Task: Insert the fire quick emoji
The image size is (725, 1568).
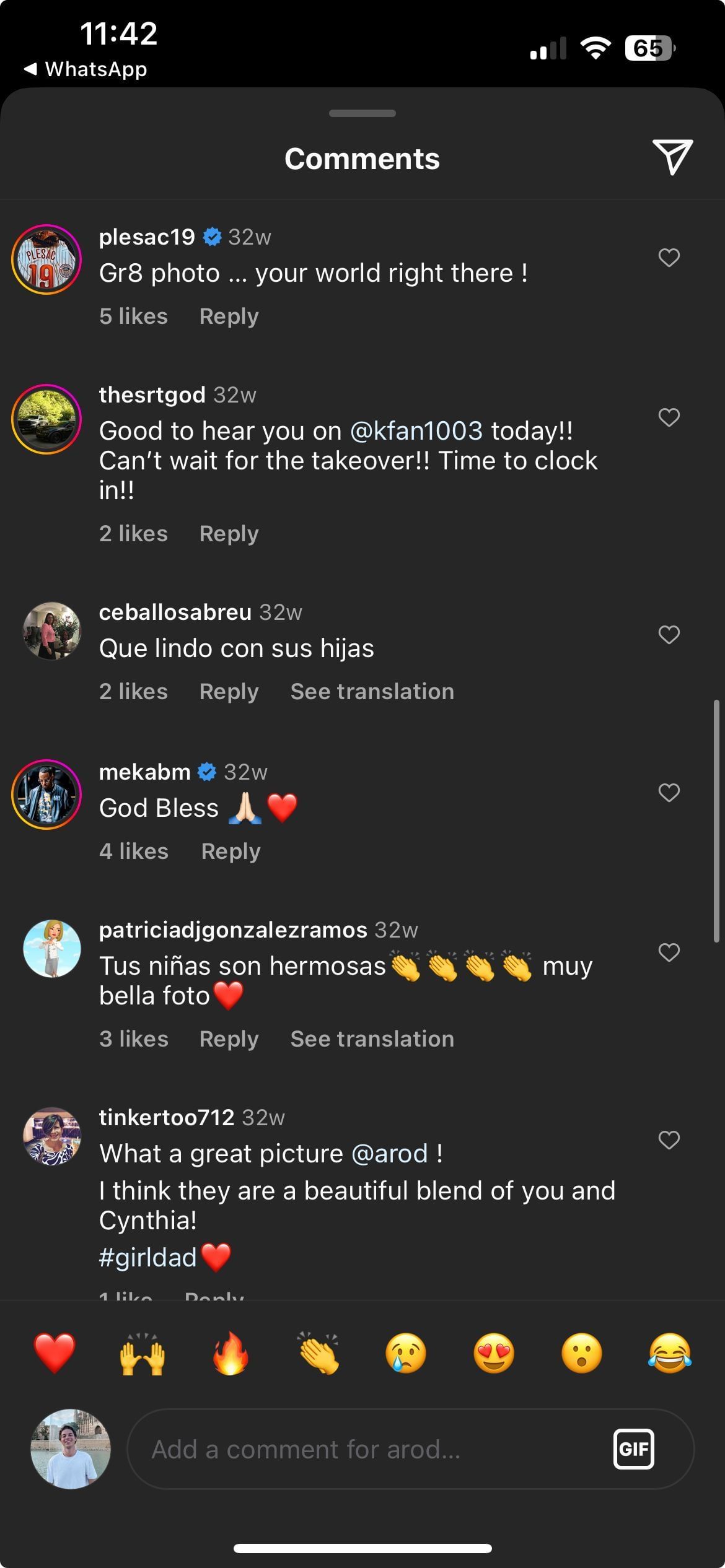Action: pyautogui.click(x=231, y=1353)
